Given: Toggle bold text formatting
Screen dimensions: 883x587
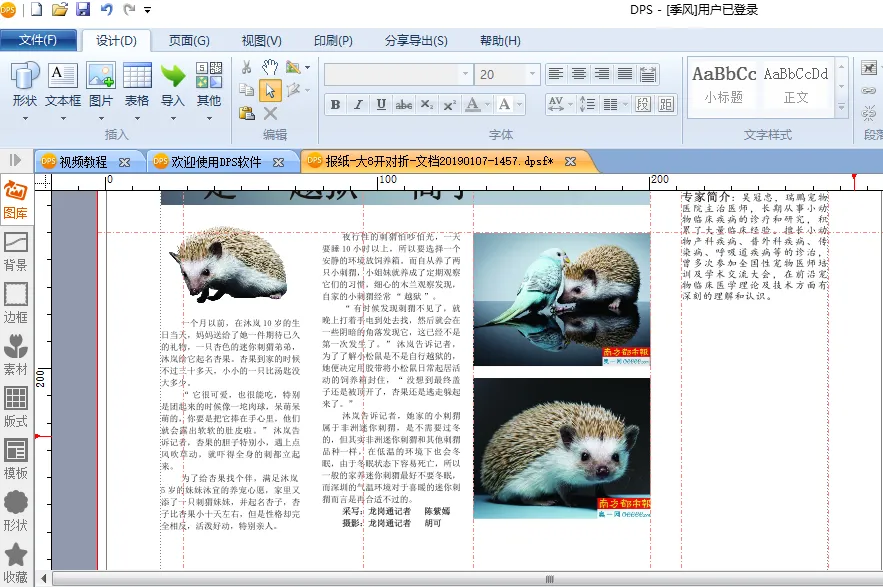Looking at the screenshot, I should pos(336,105).
